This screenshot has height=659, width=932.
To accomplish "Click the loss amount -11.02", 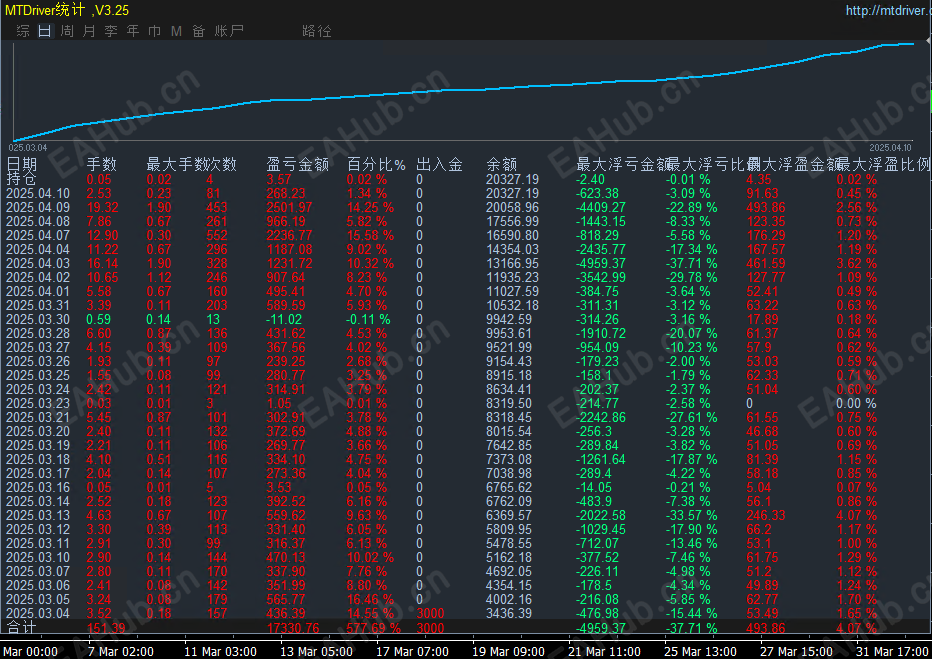I will click(285, 320).
